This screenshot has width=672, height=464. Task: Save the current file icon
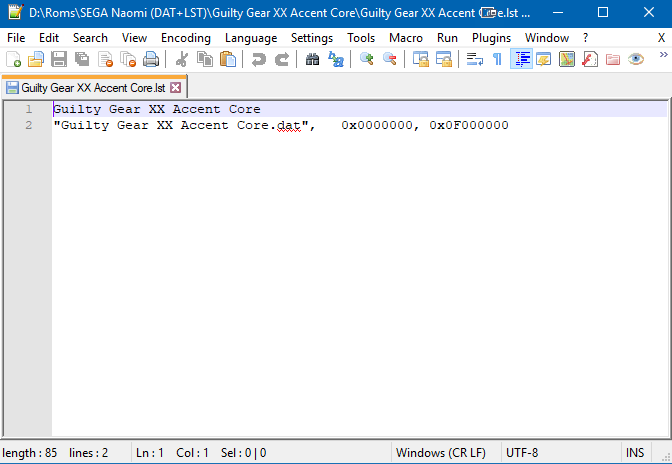point(59,59)
